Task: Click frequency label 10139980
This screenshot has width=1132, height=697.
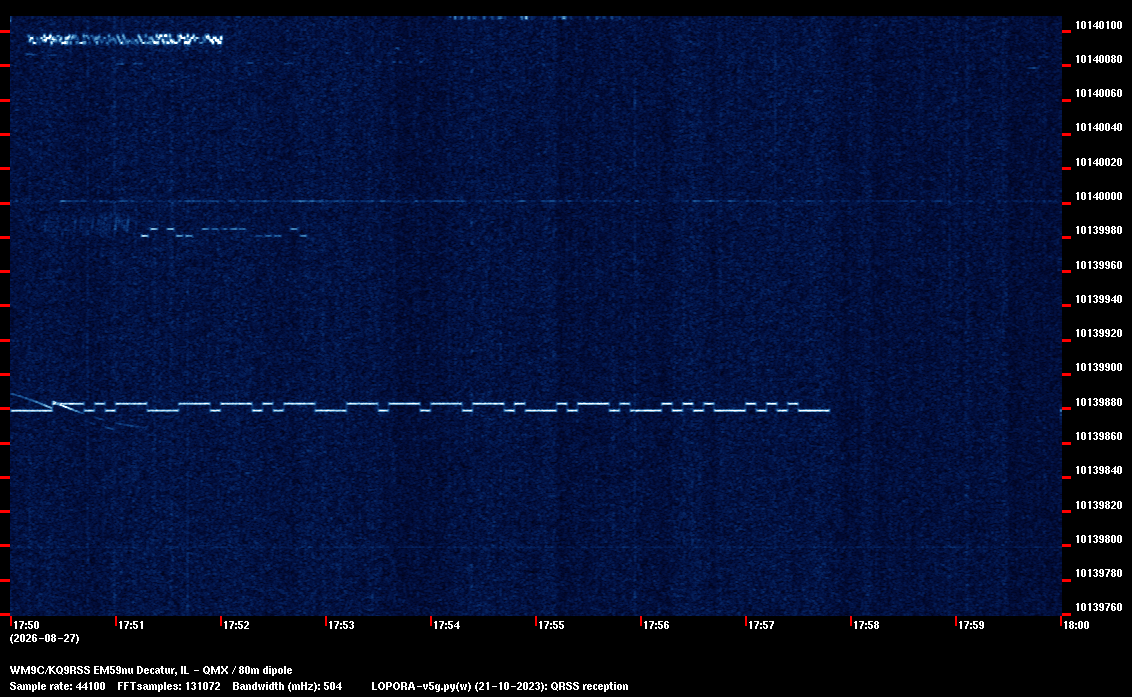Action: [x=1099, y=230]
